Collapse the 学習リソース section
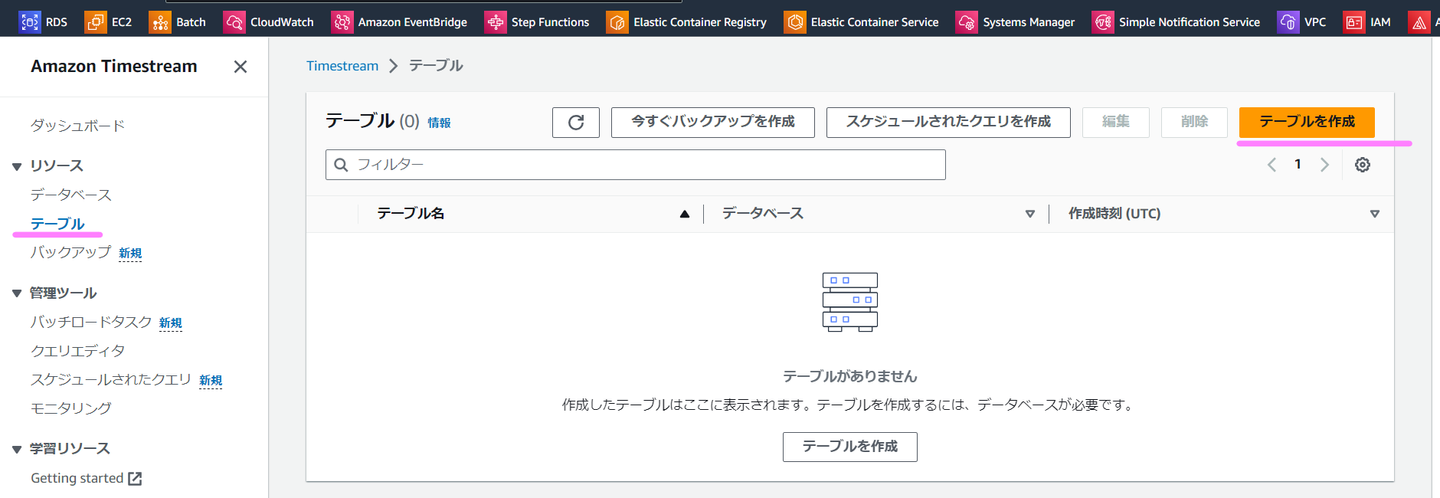Image resolution: width=1440 pixels, height=498 pixels. [x=16, y=449]
